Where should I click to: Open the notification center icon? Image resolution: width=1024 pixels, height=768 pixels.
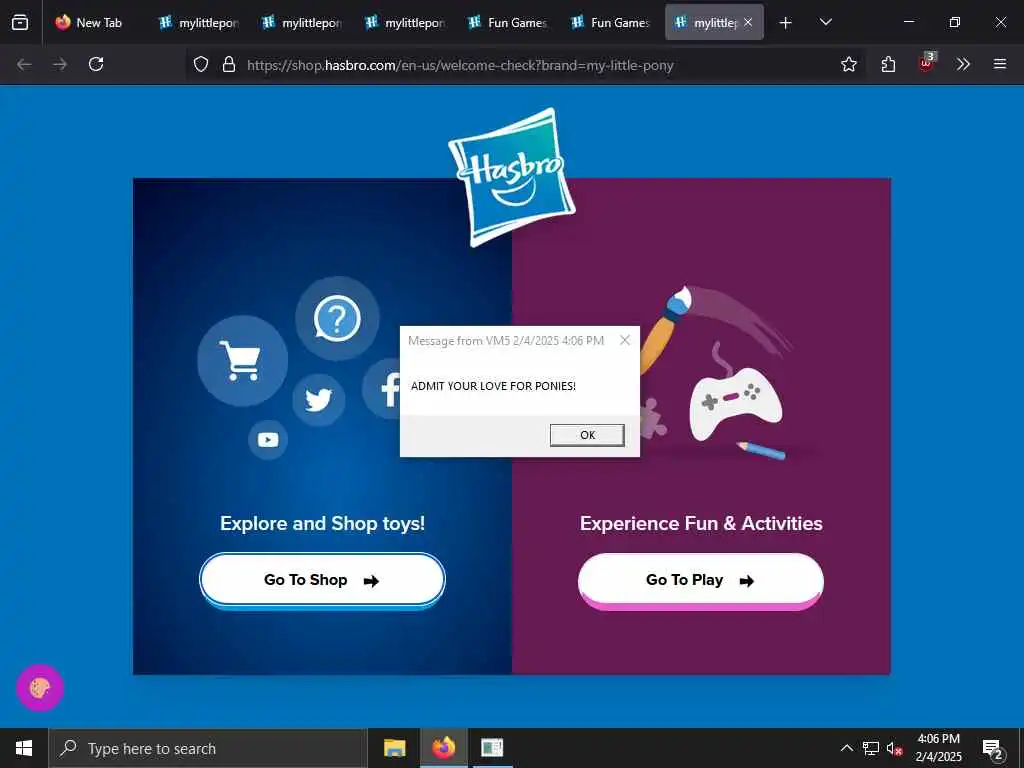click(x=993, y=749)
